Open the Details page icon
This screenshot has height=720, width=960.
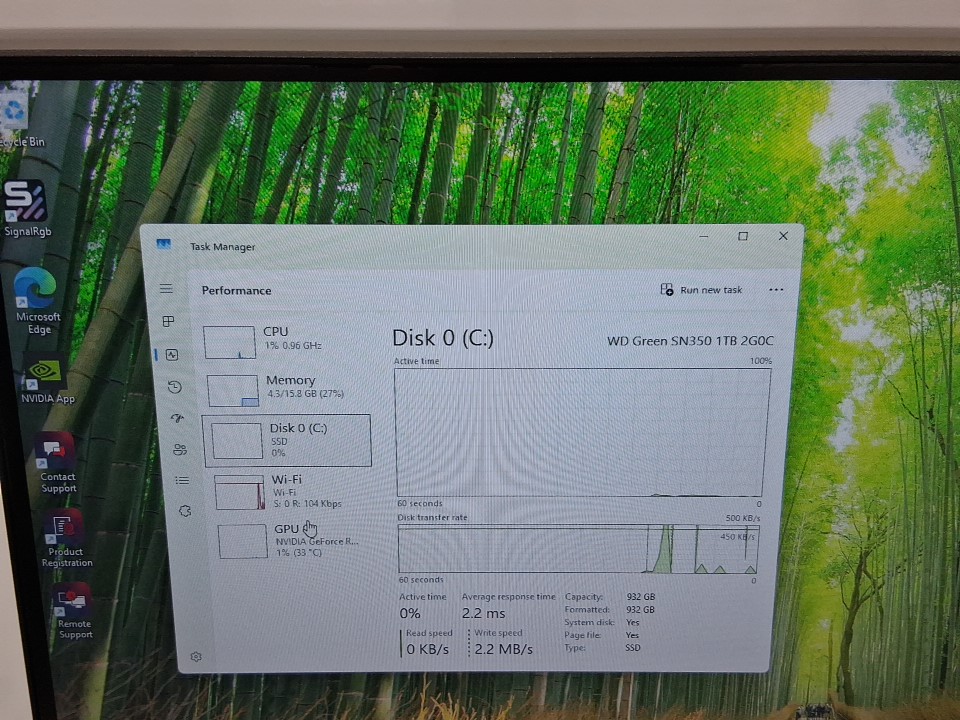coord(182,480)
